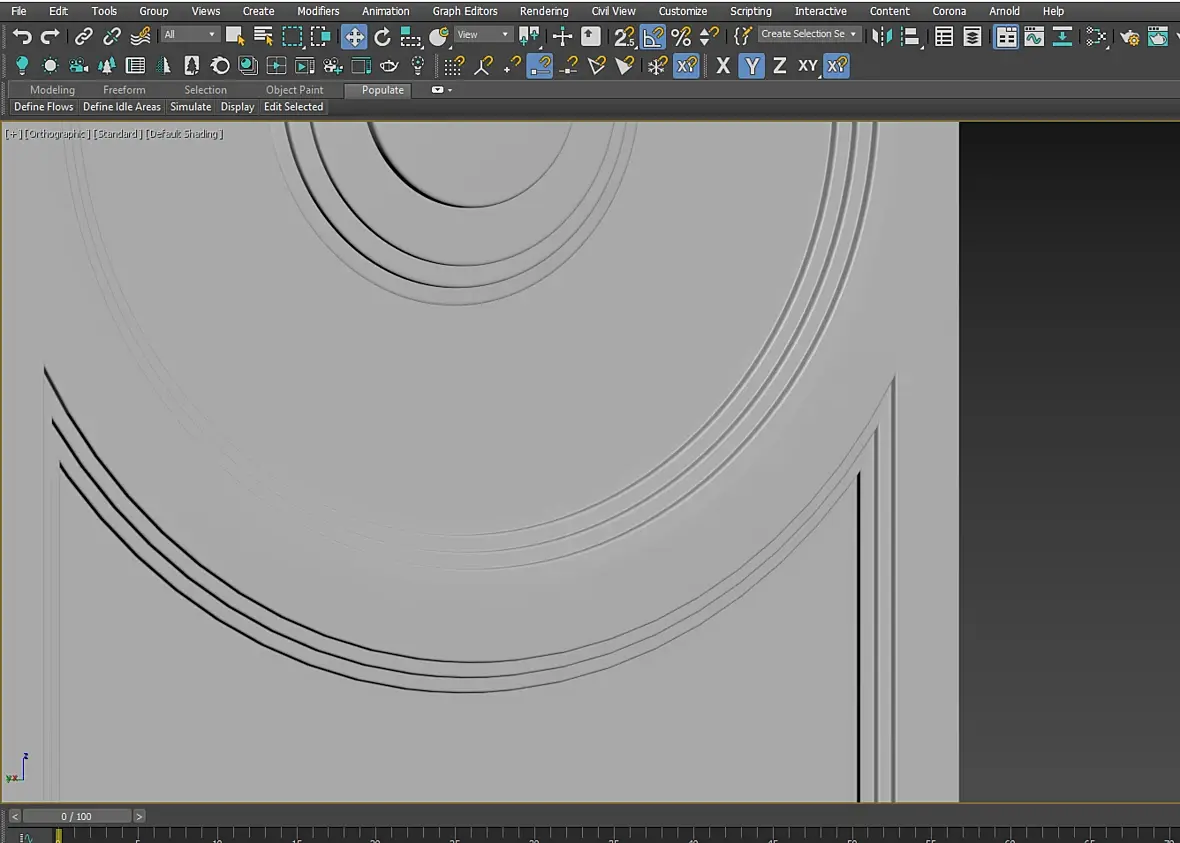Open the selection filter 'All' dropdown

click(190, 35)
